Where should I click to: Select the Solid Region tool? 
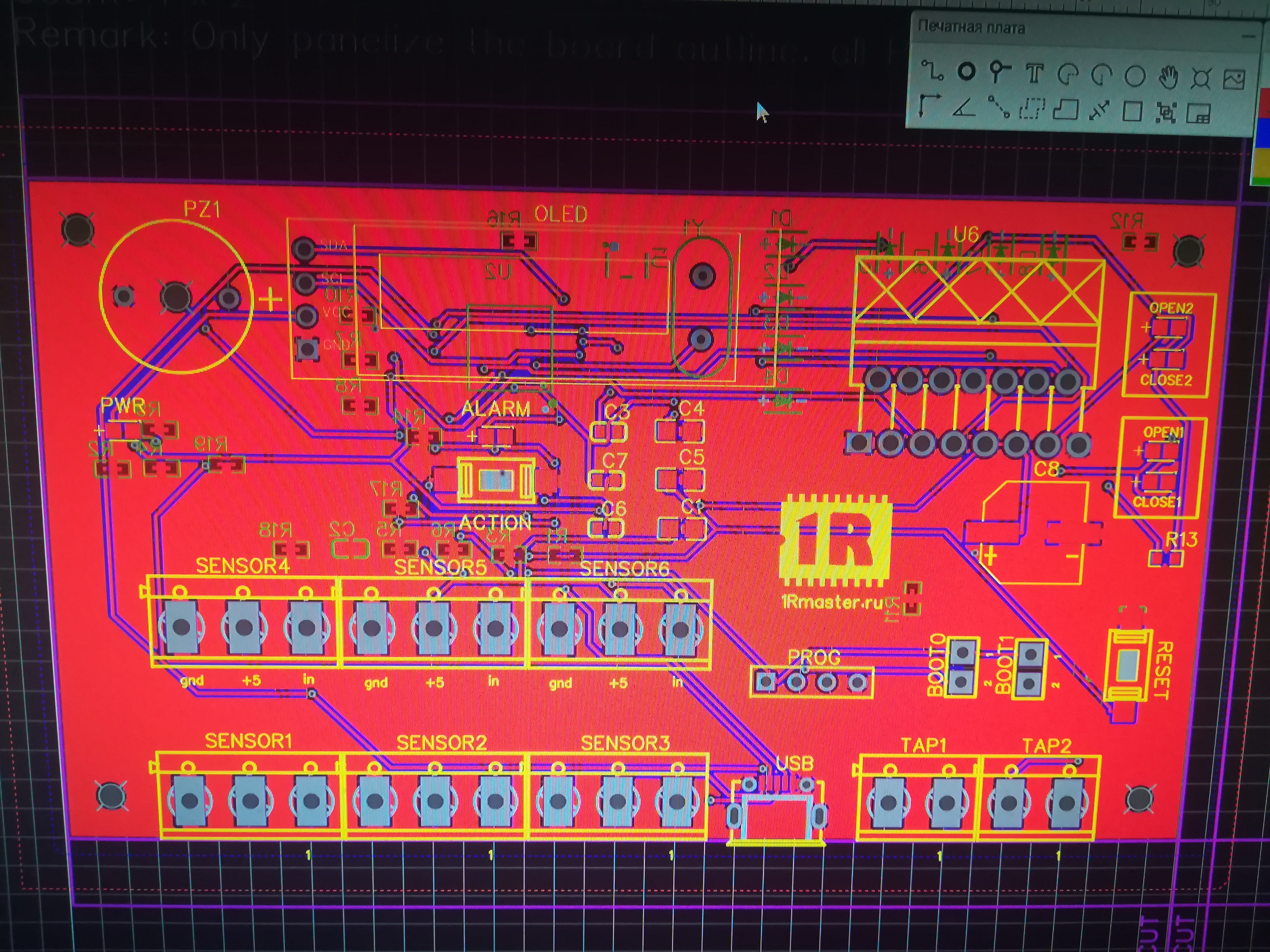[1065, 110]
